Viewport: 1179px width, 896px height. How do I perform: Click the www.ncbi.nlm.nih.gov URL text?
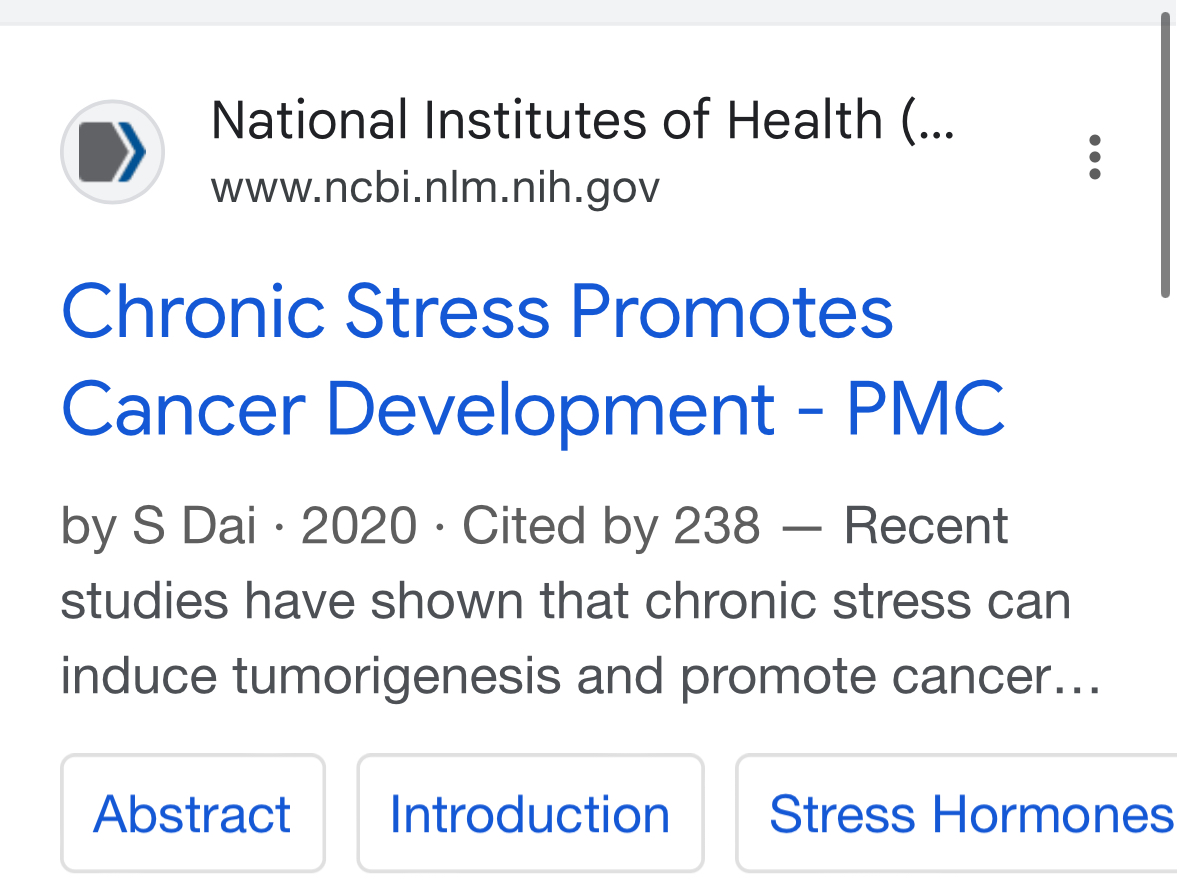pos(435,188)
